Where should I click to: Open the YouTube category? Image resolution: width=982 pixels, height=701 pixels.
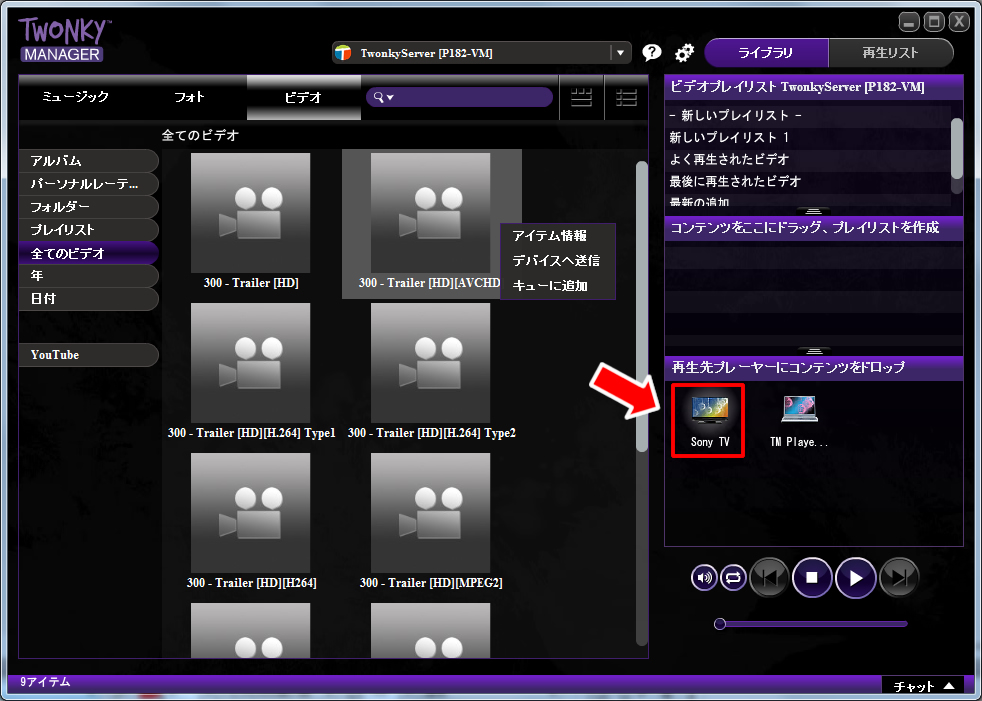pyautogui.click(x=88, y=355)
